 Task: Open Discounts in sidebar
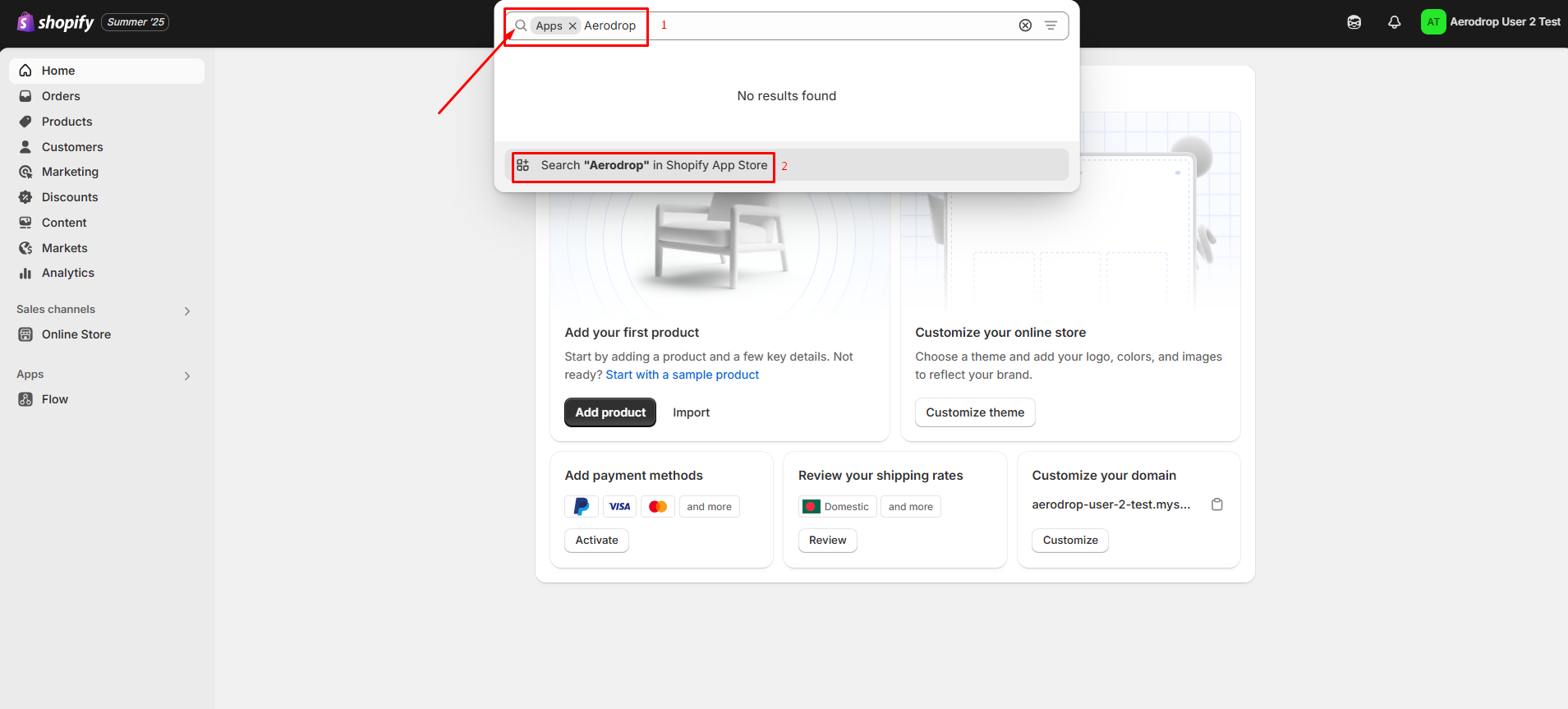[107, 197]
